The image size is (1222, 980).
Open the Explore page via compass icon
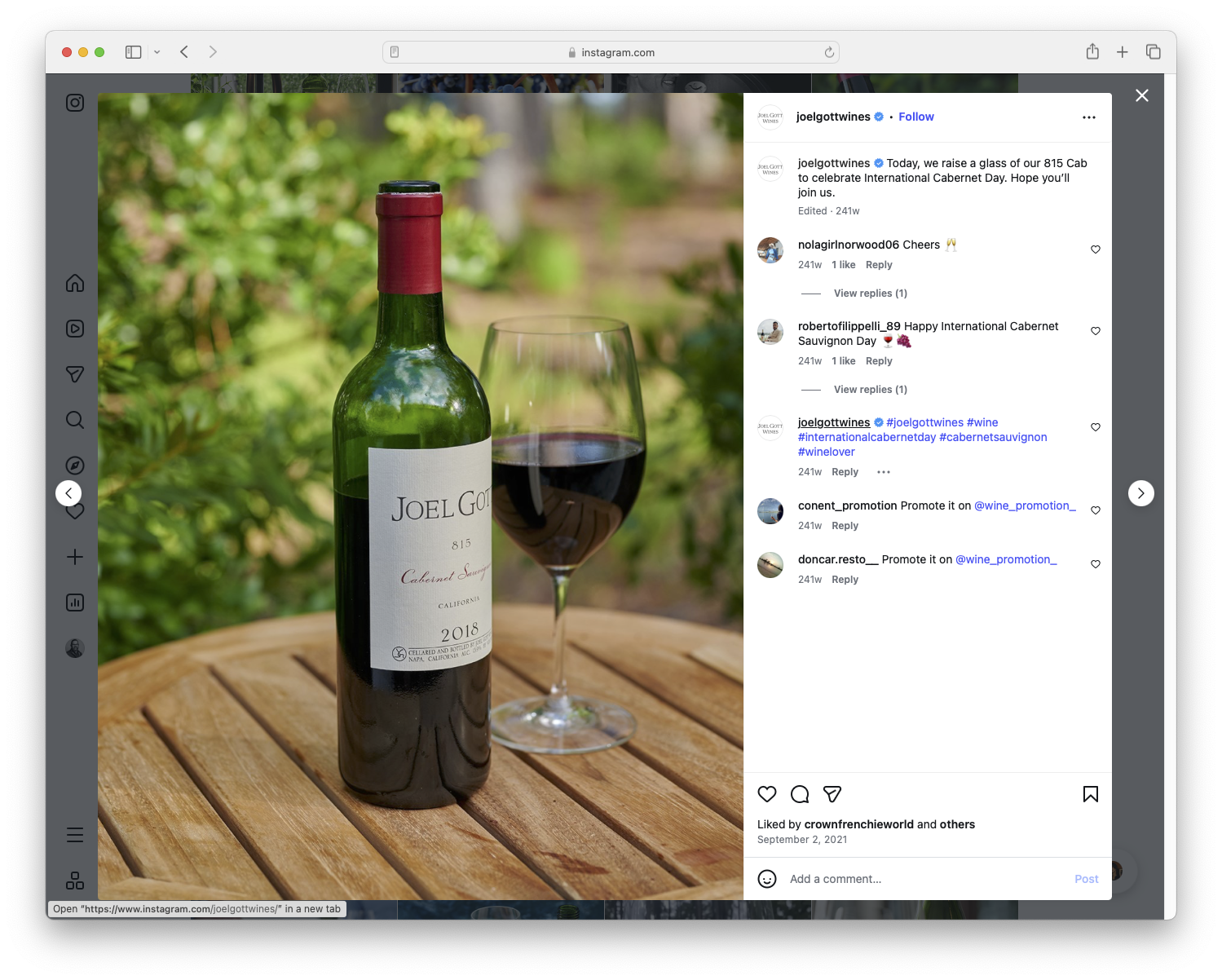click(74, 465)
